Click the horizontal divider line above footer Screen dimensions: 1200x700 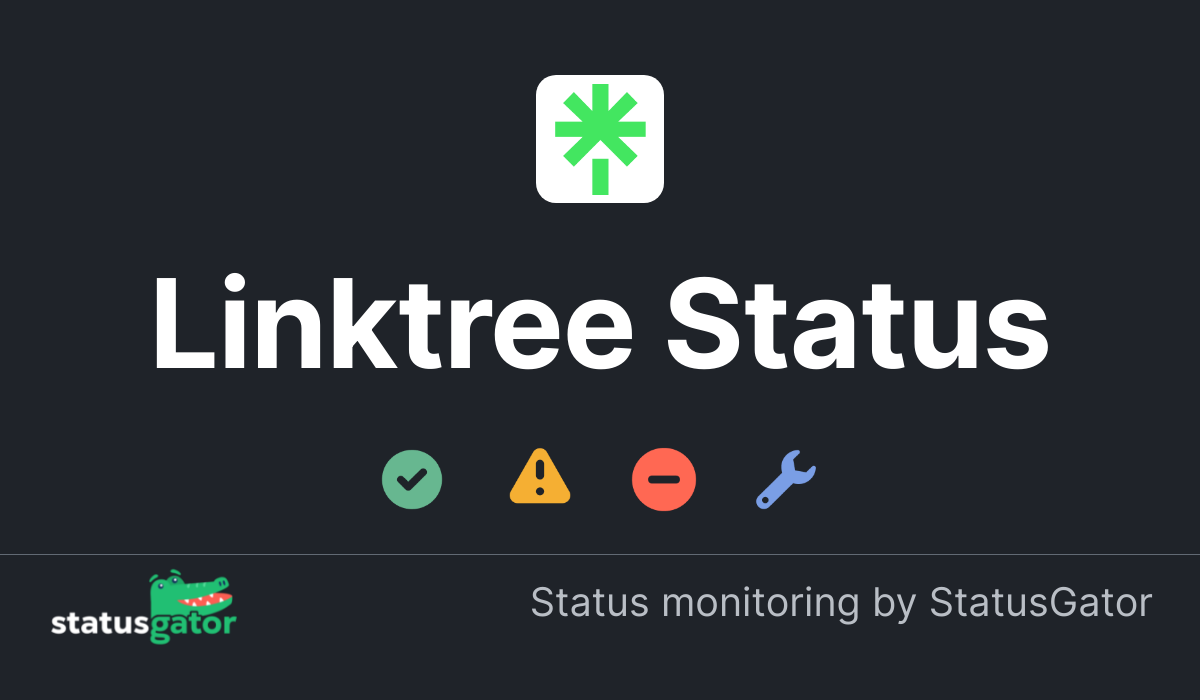[x=600, y=554]
